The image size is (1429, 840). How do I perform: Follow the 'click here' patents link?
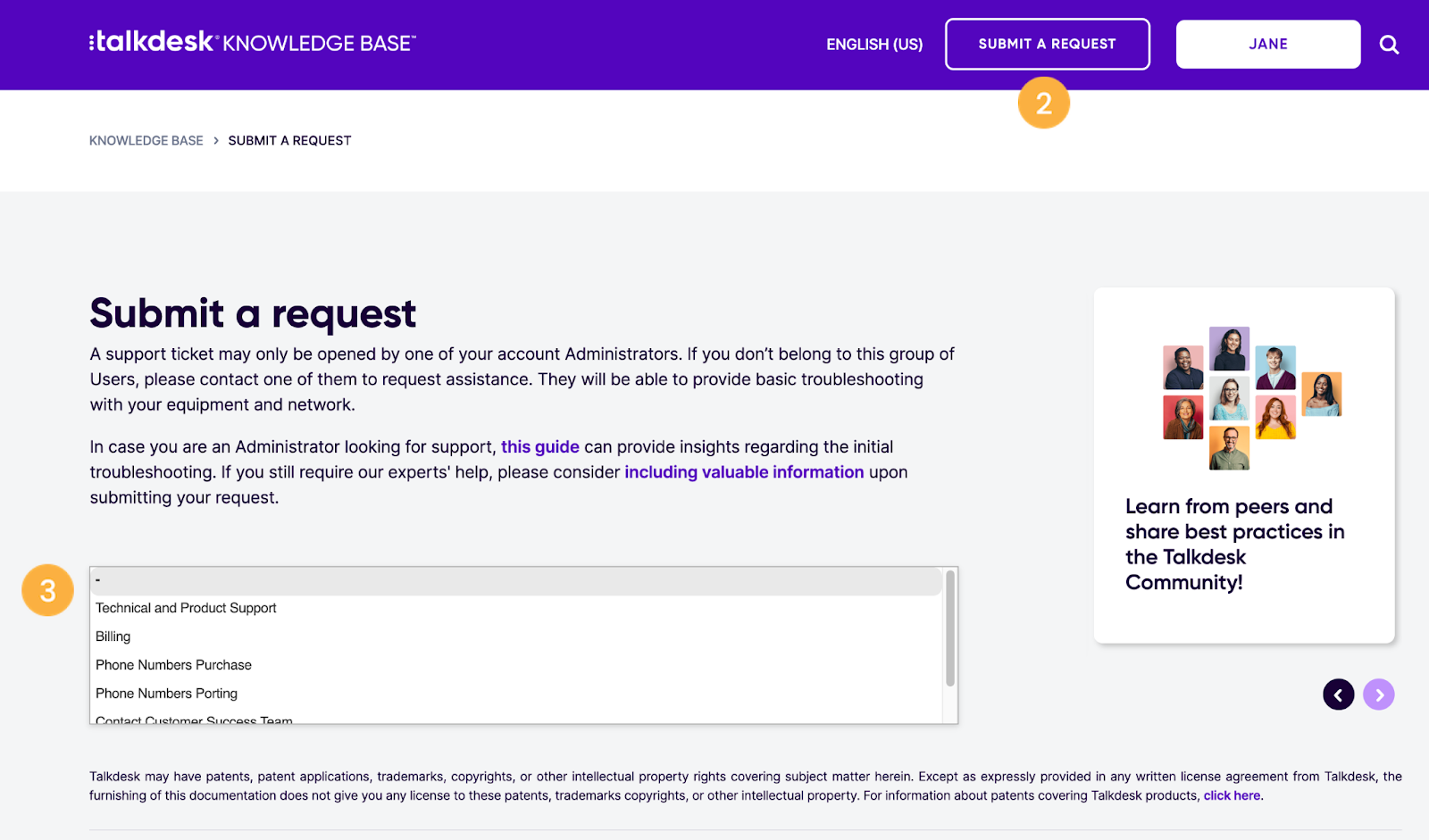point(1232,796)
